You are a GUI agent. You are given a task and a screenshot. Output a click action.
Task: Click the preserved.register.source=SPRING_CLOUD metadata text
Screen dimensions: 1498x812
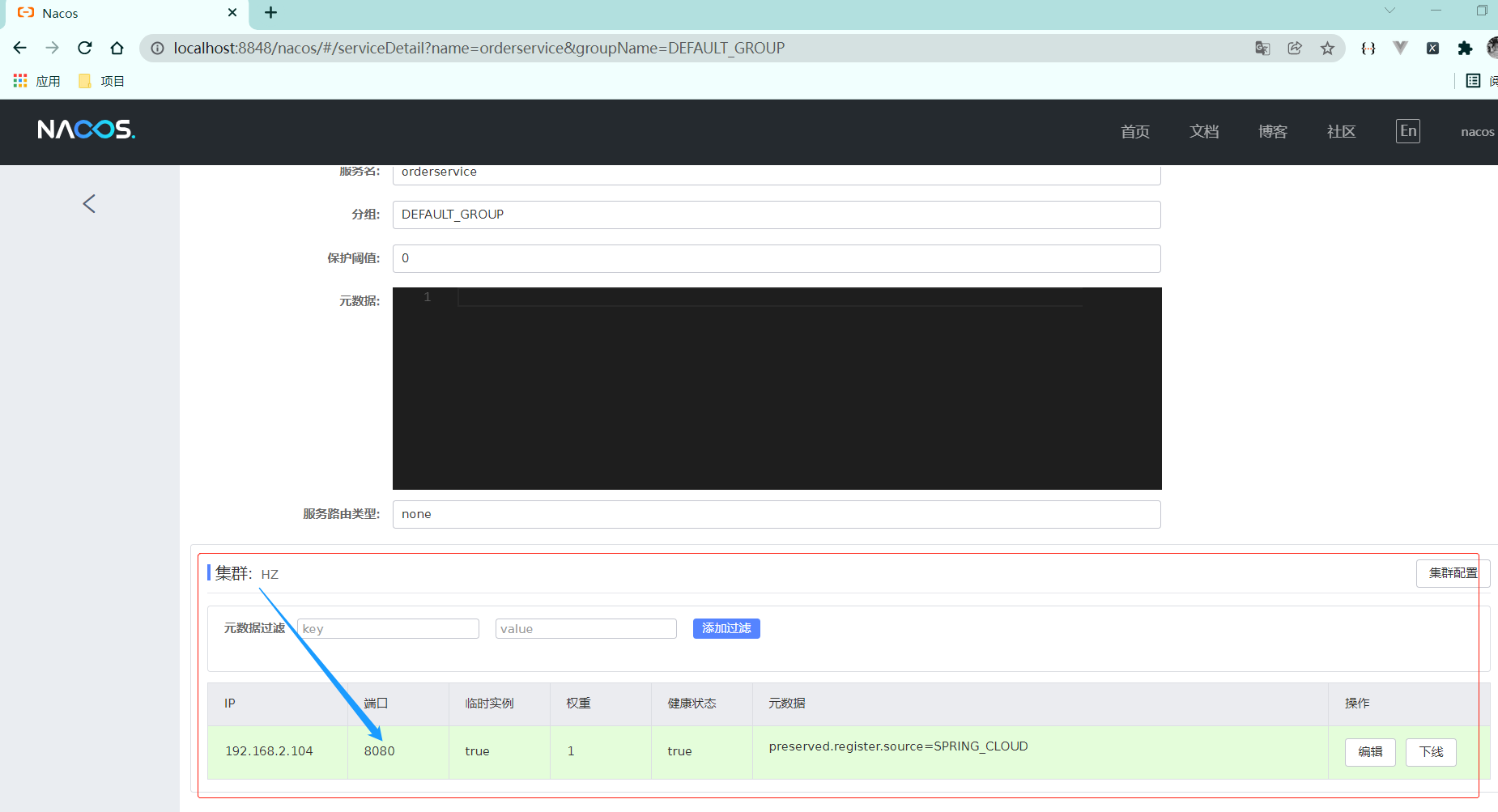pos(898,746)
